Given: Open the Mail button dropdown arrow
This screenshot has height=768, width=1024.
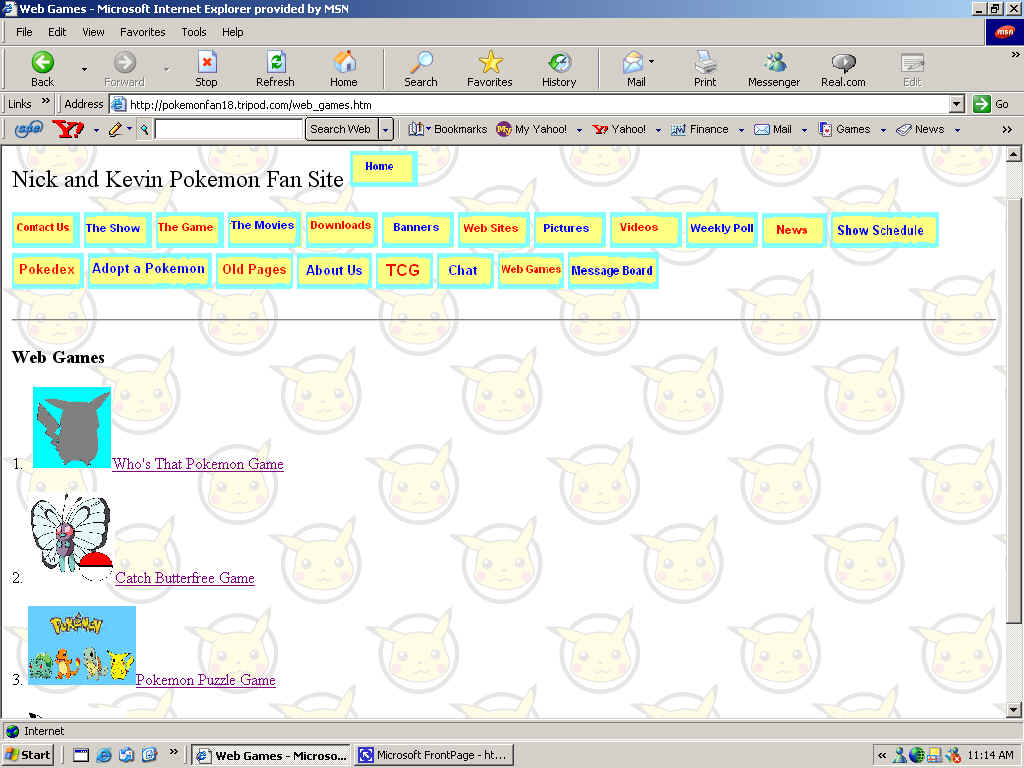Looking at the screenshot, I should 652,62.
